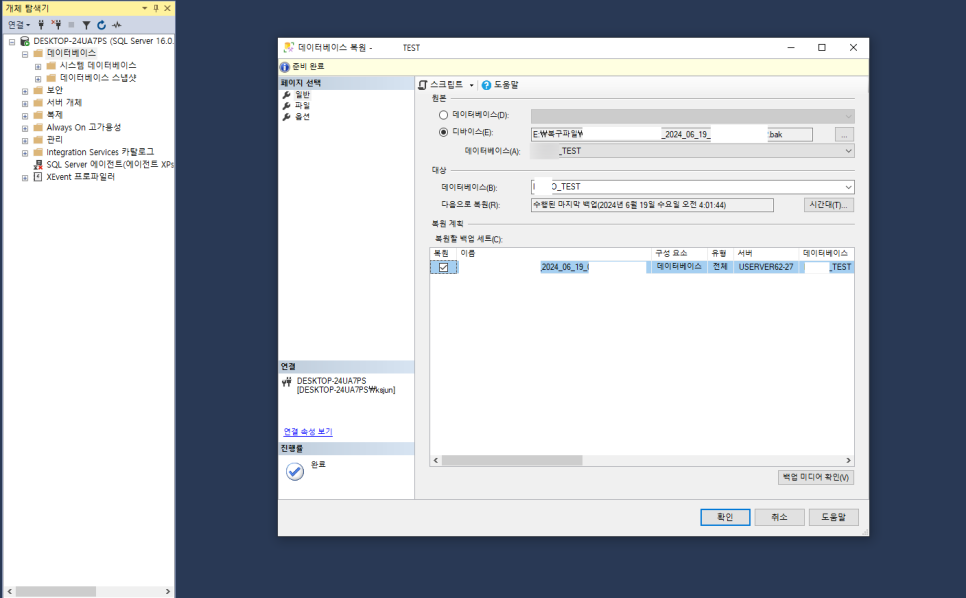The image size is (966, 598).
Task: Click the backup set grid horizontal scrollbar
Action: coord(642,461)
